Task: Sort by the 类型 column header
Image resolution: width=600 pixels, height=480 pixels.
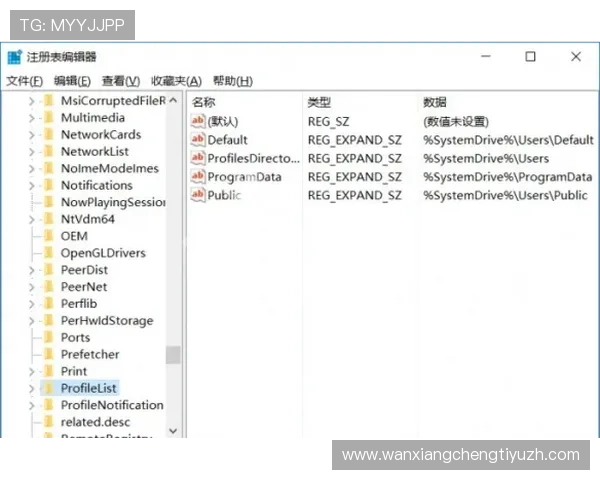Action: coord(319,102)
